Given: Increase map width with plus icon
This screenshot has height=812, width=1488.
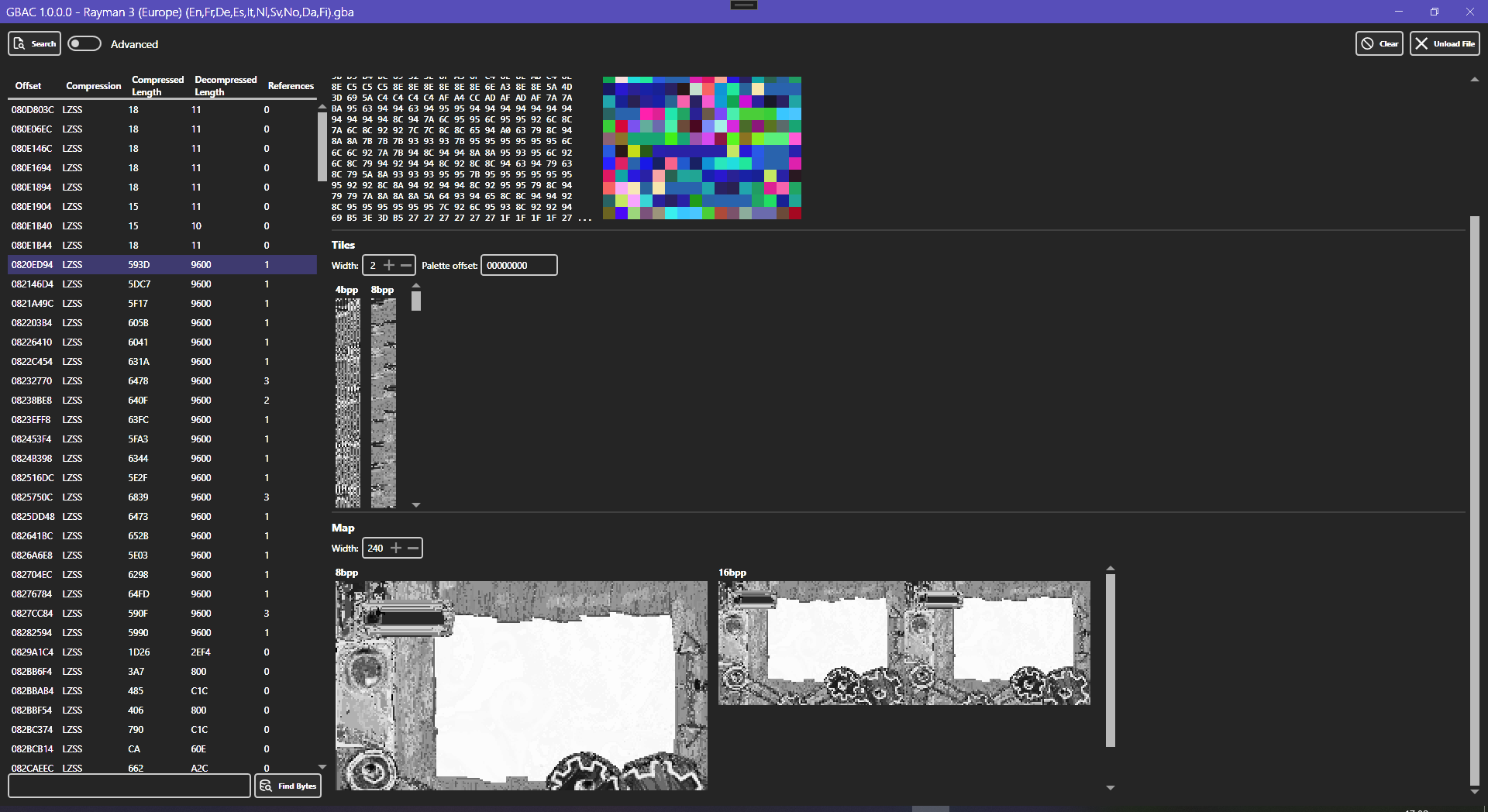Looking at the screenshot, I should tap(396, 548).
